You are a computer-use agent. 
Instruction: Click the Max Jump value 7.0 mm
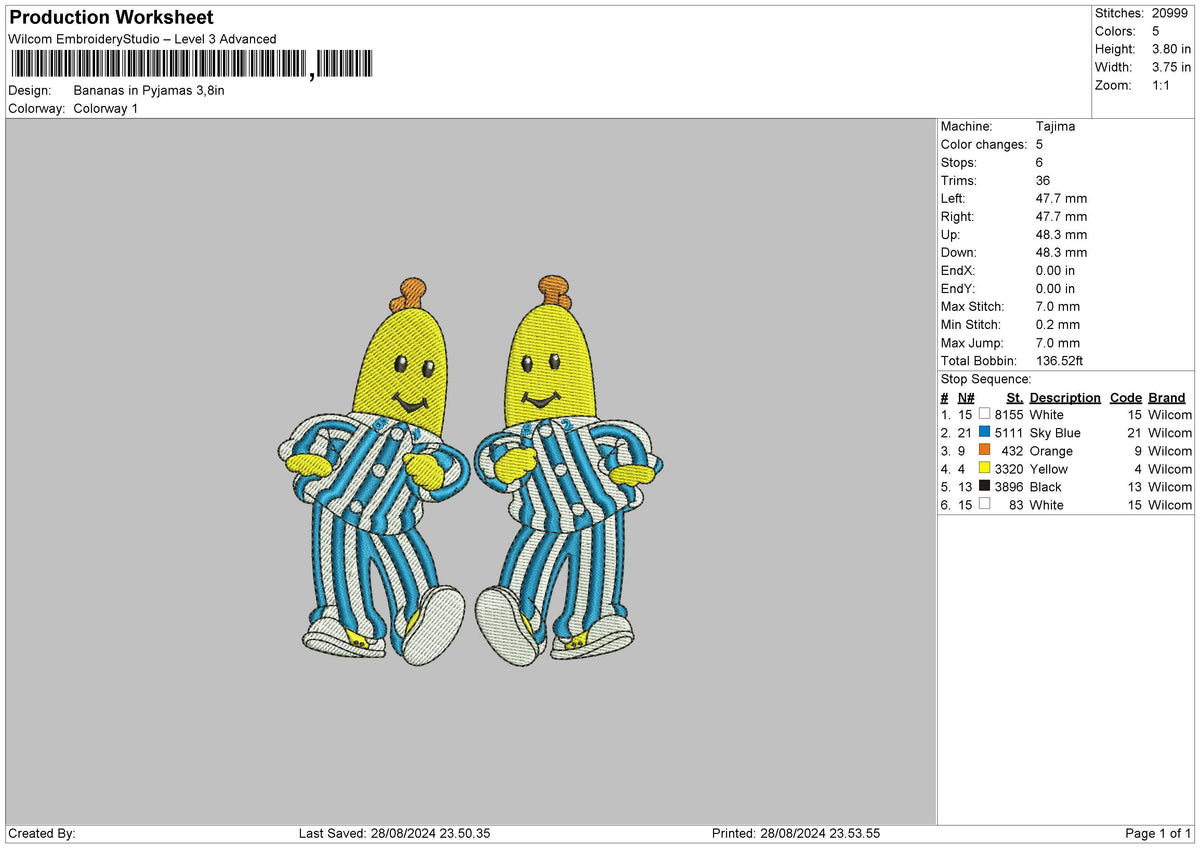pyautogui.click(x=1058, y=342)
